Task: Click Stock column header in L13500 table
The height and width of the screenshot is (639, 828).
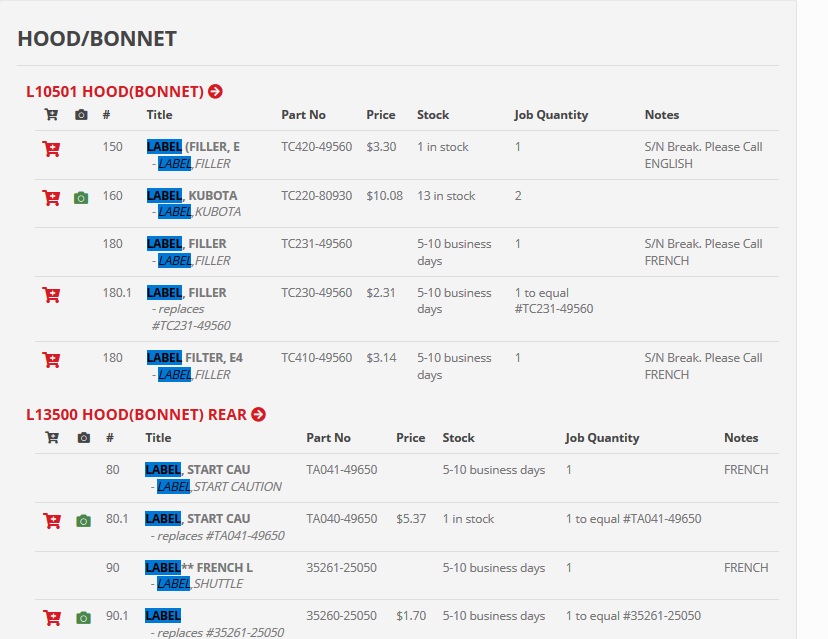Action: point(459,438)
